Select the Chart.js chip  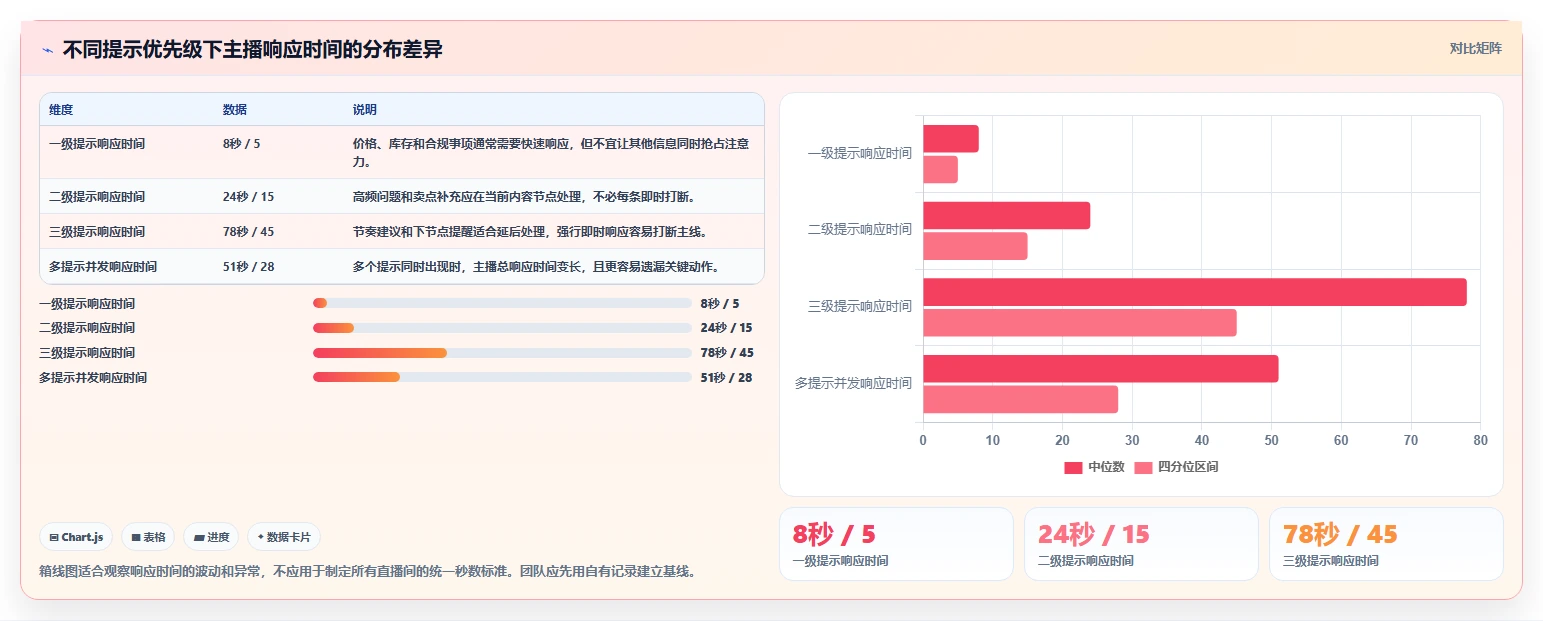tap(77, 537)
